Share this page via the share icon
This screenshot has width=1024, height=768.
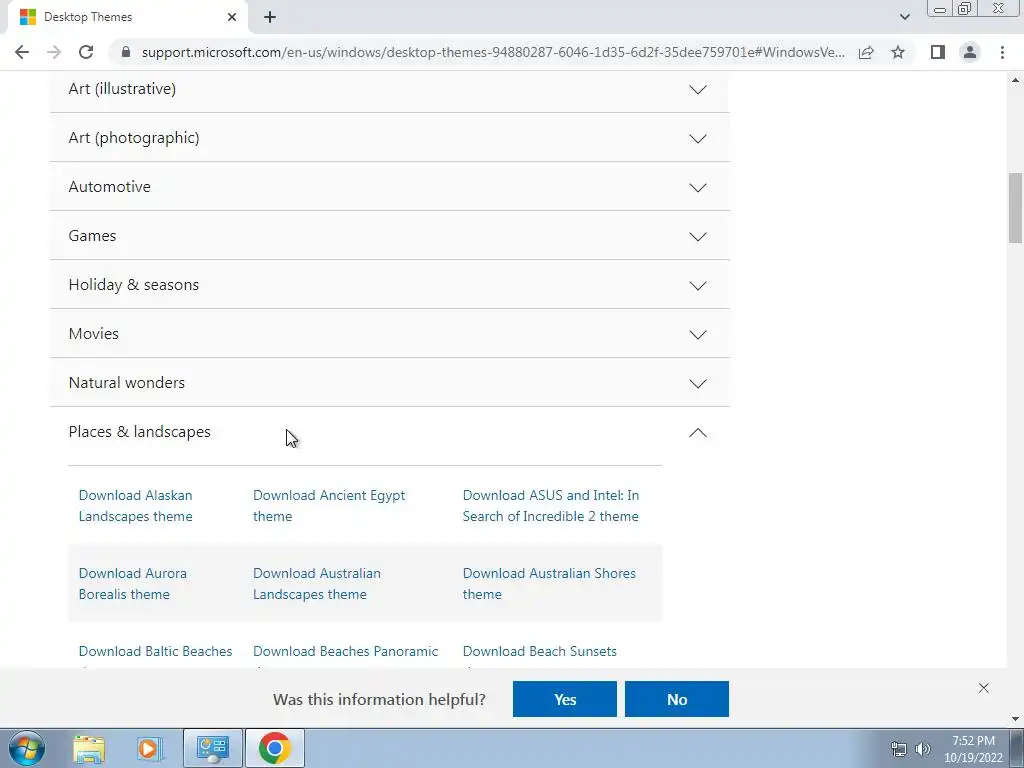click(866, 52)
